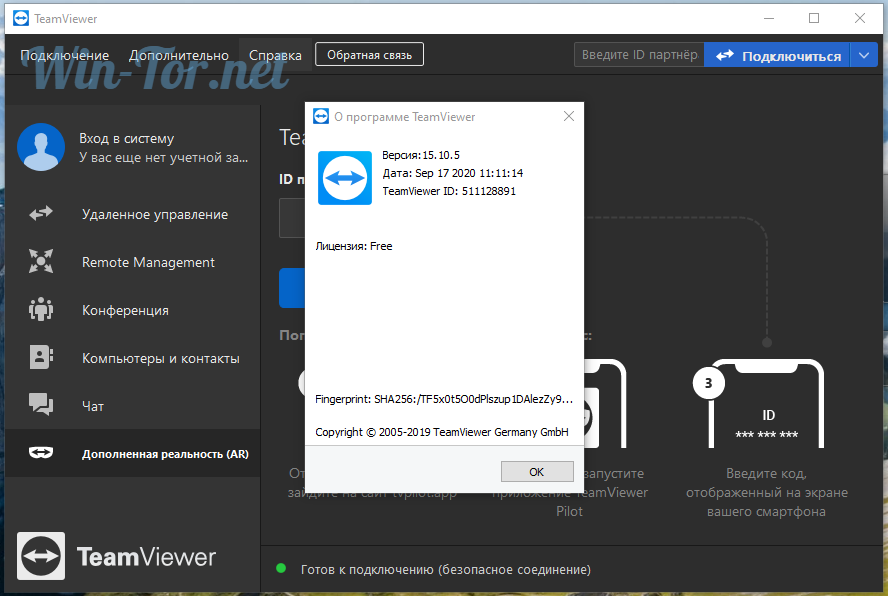Click OK in the About dialog
Image resolution: width=888 pixels, height=596 pixels.
pyautogui.click(x=537, y=471)
